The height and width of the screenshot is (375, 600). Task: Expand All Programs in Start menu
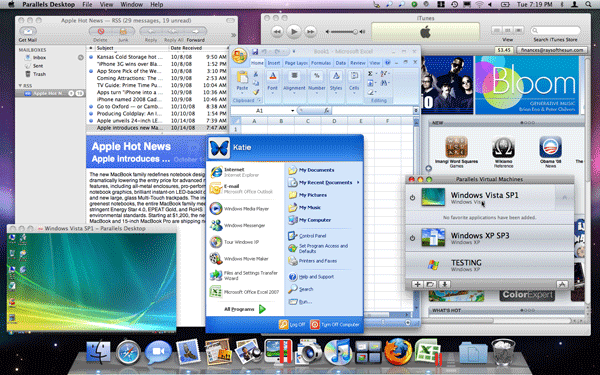click(245, 309)
